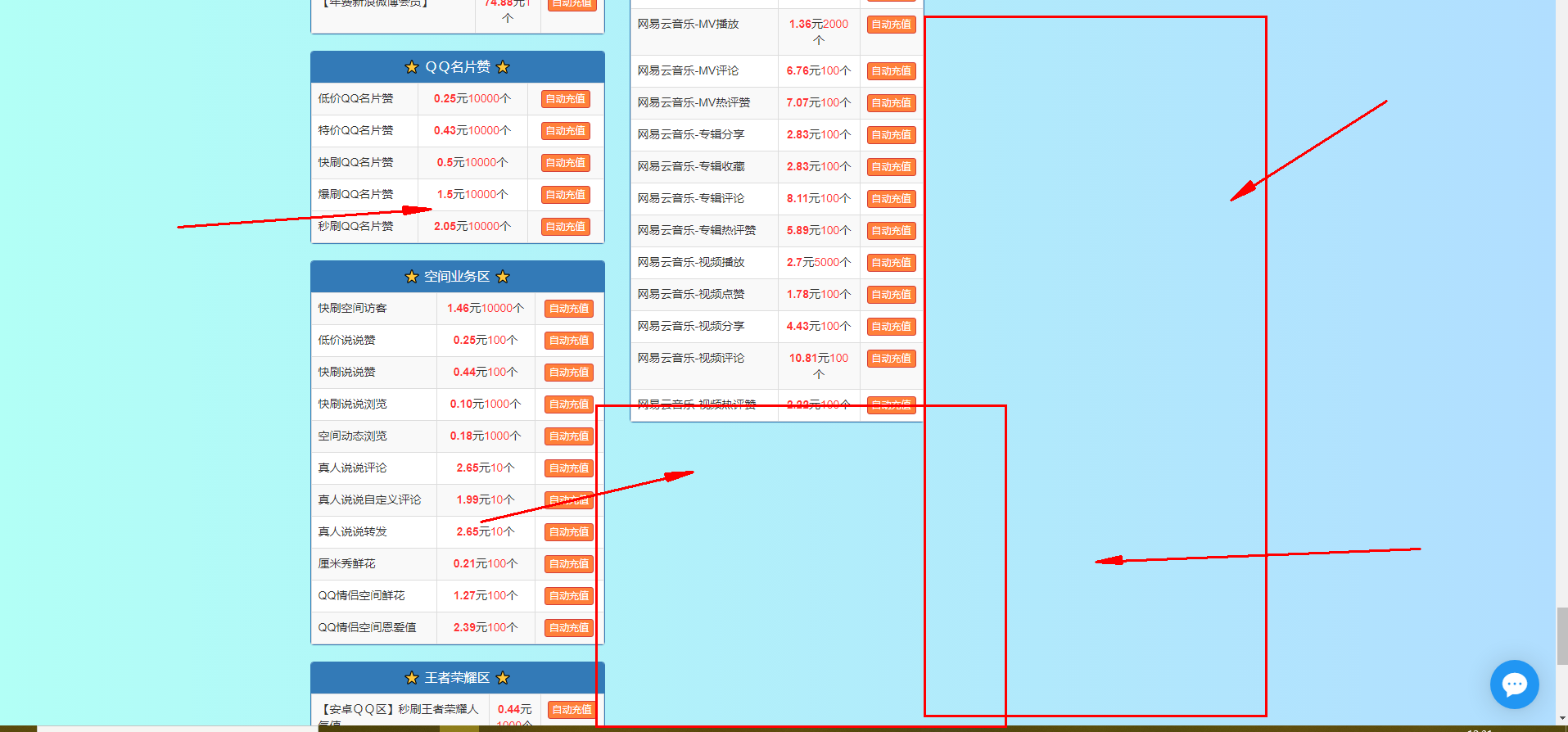
Task: Click the price 1.27元100个
Action: point(486,595)
